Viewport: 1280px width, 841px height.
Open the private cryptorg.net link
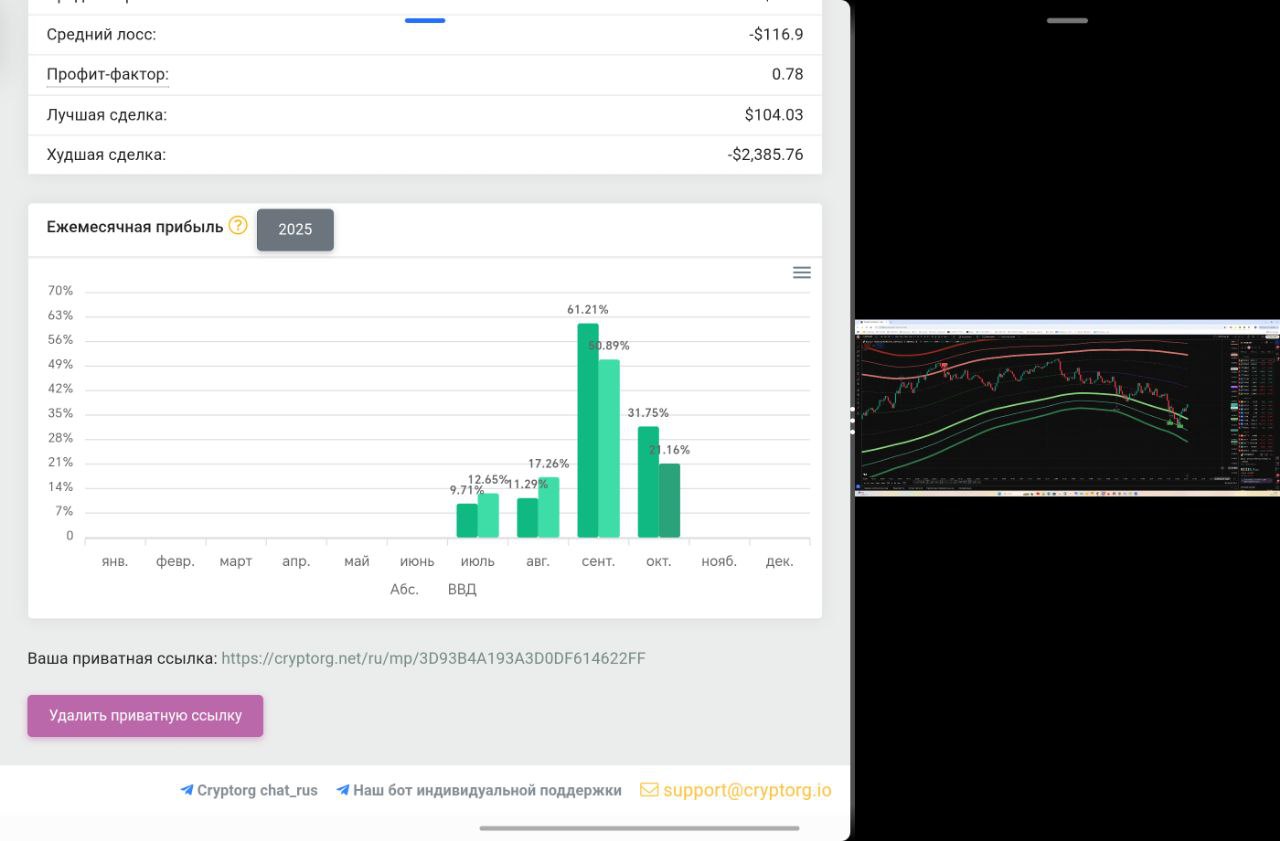(433, 658)
